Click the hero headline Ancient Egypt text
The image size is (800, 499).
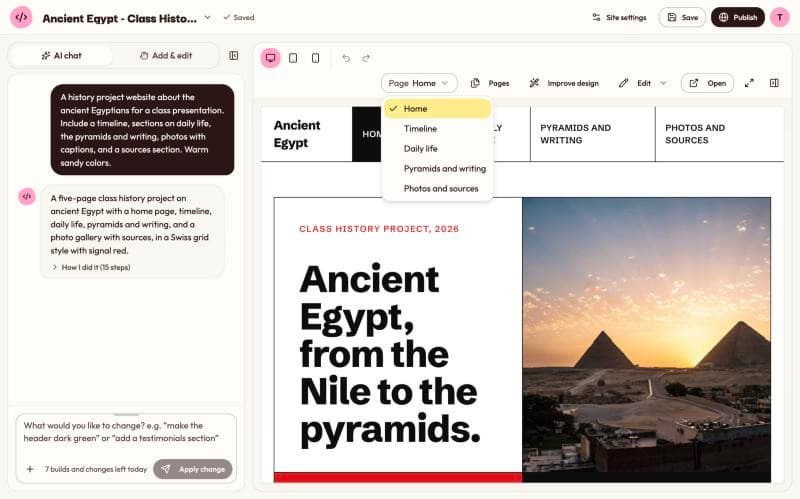390,354
